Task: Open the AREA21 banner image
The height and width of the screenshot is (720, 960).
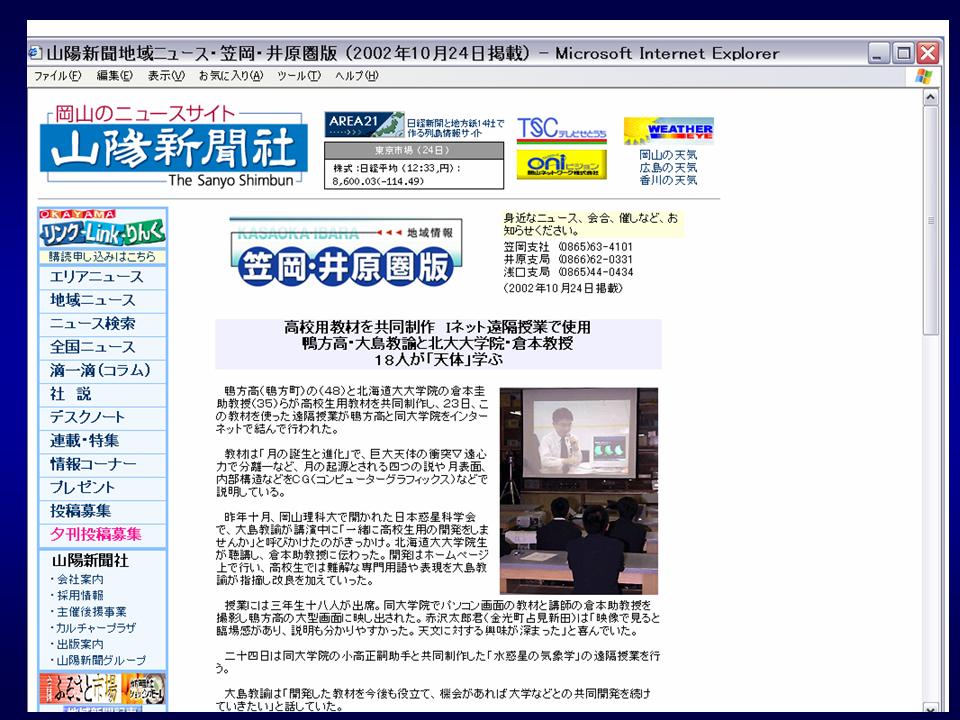Action: tap(364, 125)
